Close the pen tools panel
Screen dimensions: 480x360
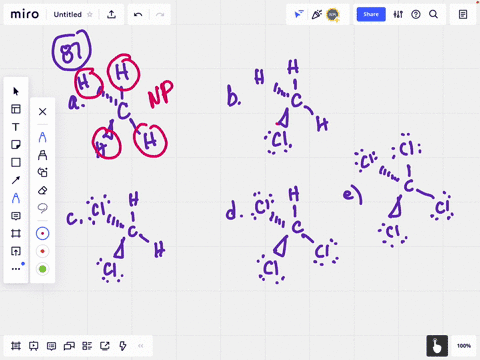[42, 111]
